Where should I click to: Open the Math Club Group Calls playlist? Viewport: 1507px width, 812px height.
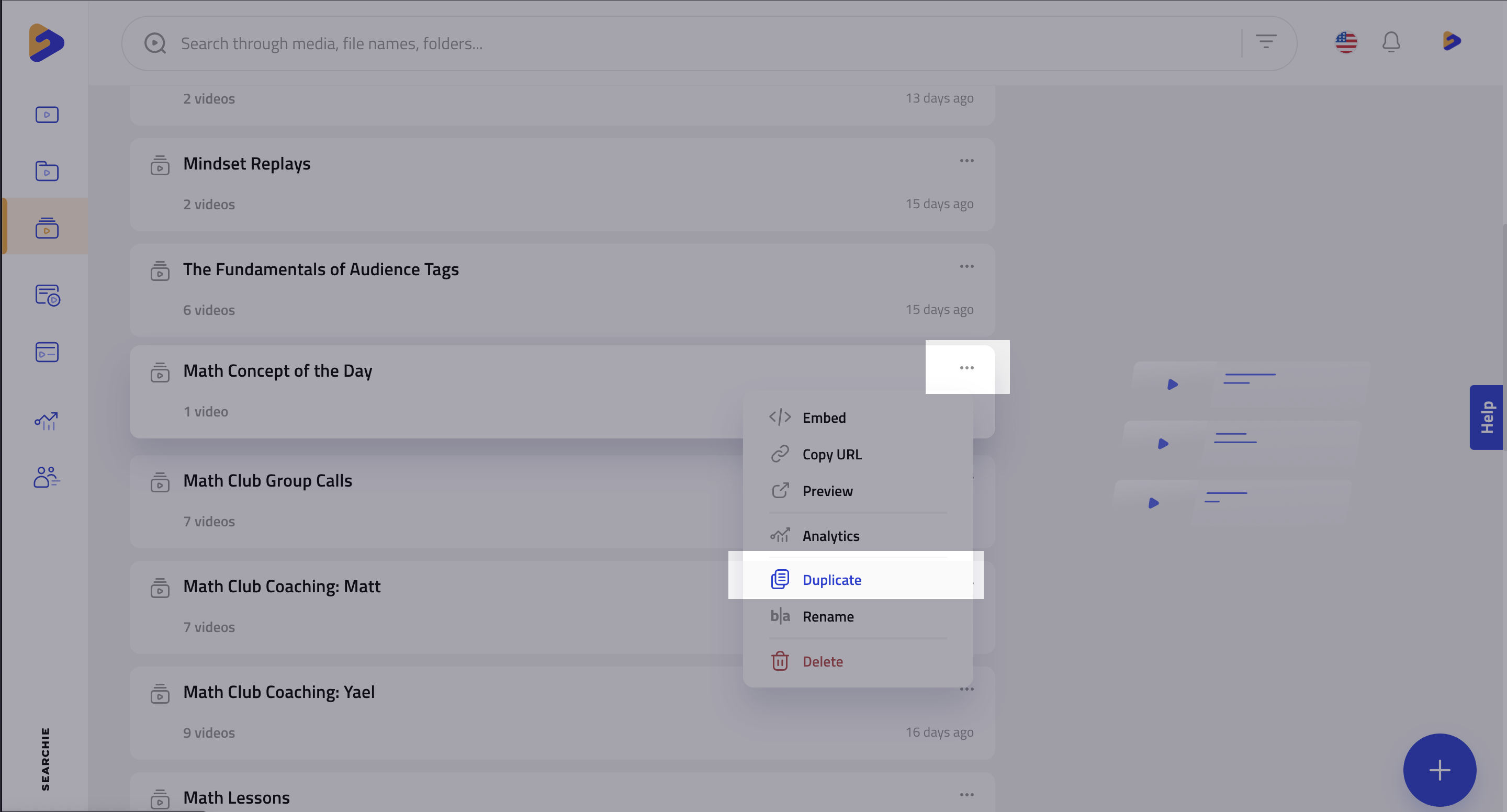click(267, 480)
